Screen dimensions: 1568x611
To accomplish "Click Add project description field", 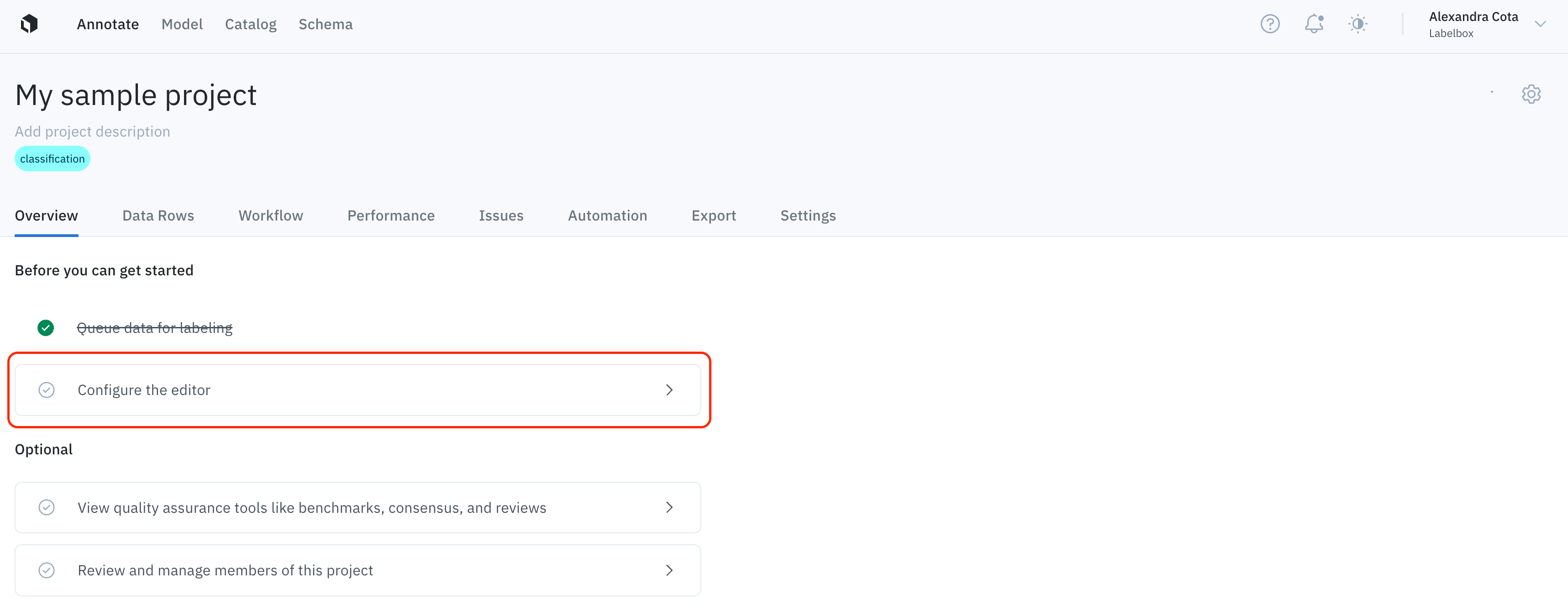I will pyautogui.click(x=93, y=132).
